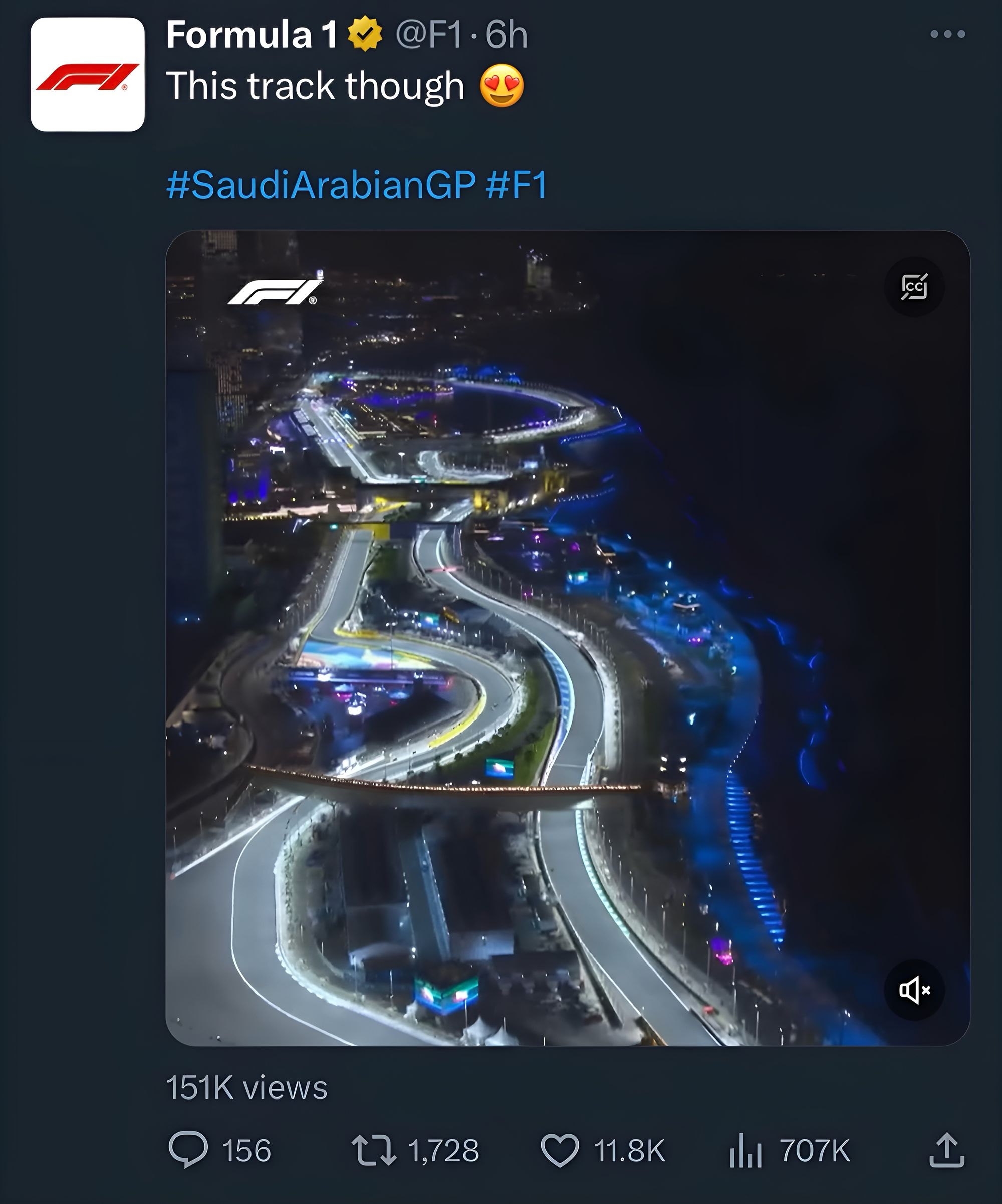Open the Formula 1 profile avatar
Screen dimensions: 1002x1204
[88, 75]
